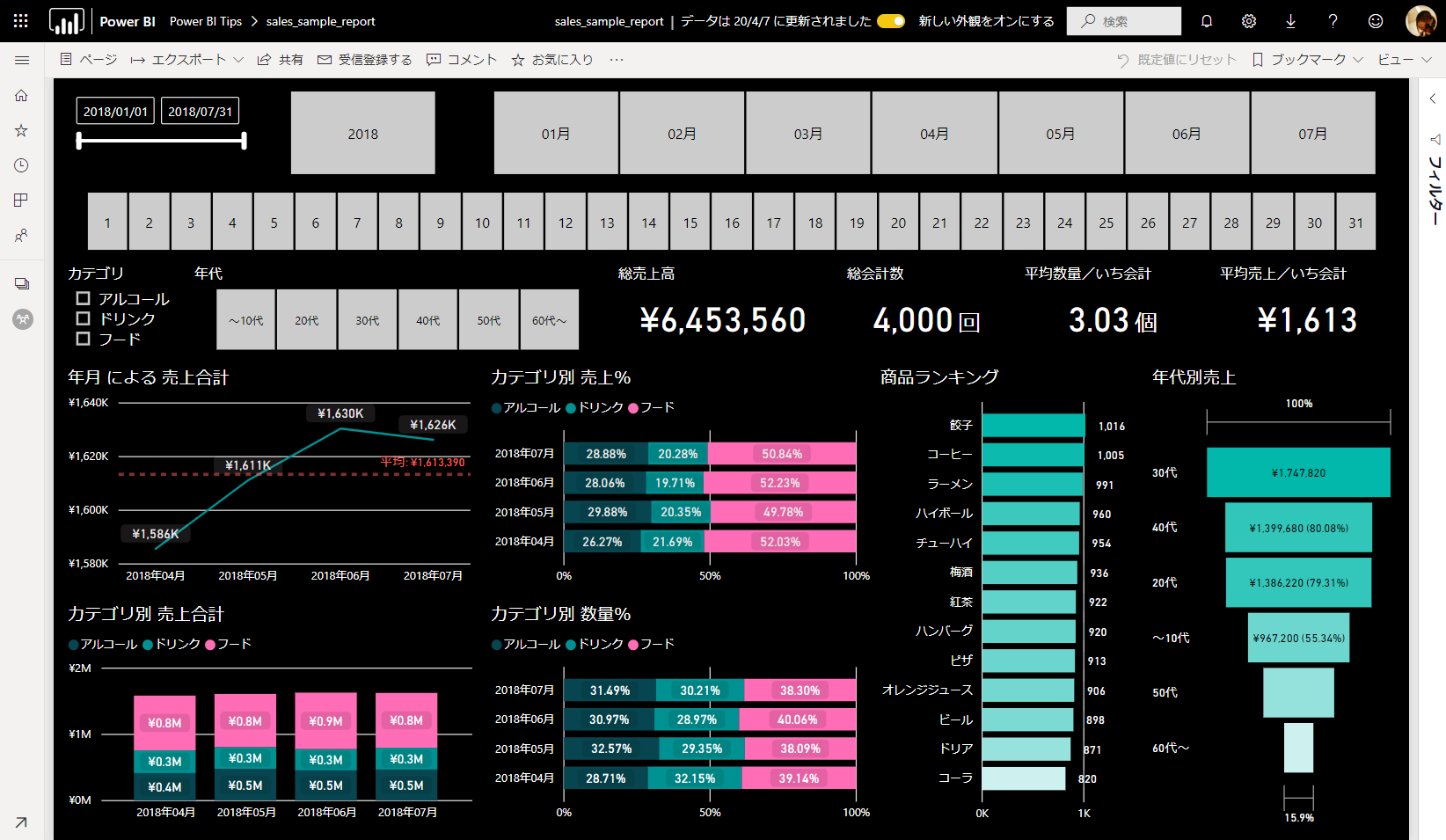The height and width of the screenshot is (840, 1446).
Task: Click the 検索 search box
Action: coord(1124,21)
